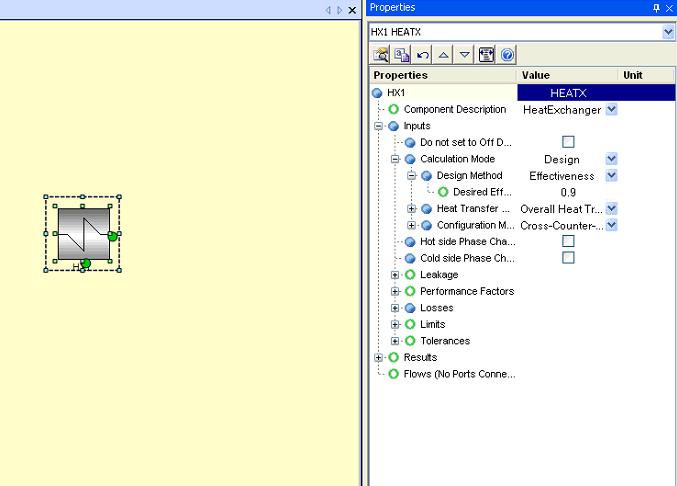The image size is (677, 486).
Task: Select the Performance Factors tree row label
Action: pos(467,291)
